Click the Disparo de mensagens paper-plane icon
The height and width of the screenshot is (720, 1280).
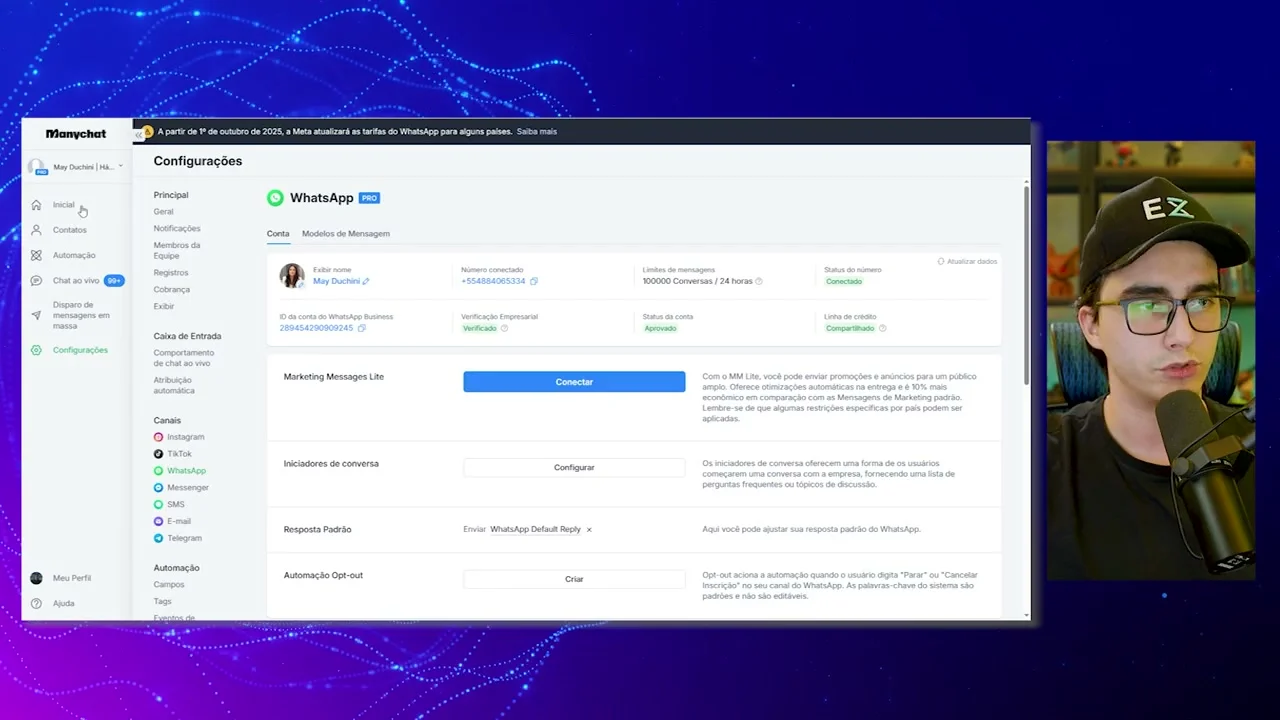[x=36, y=315]
